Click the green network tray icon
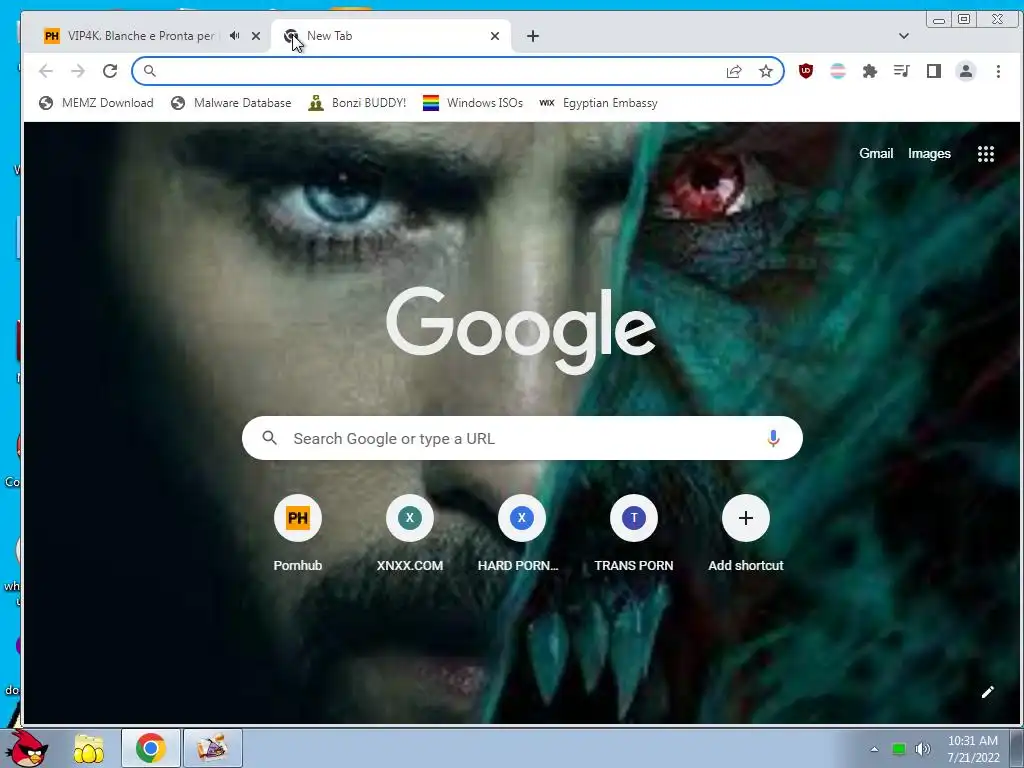The width and height of the screenshot is (1024, 768). 899,750
